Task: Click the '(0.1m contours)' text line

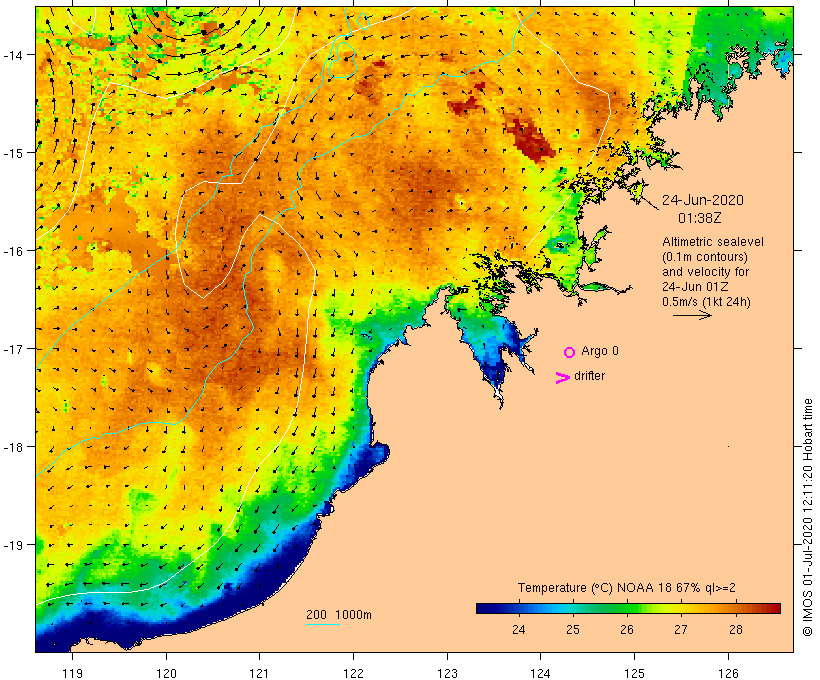Action: point(705,257)
